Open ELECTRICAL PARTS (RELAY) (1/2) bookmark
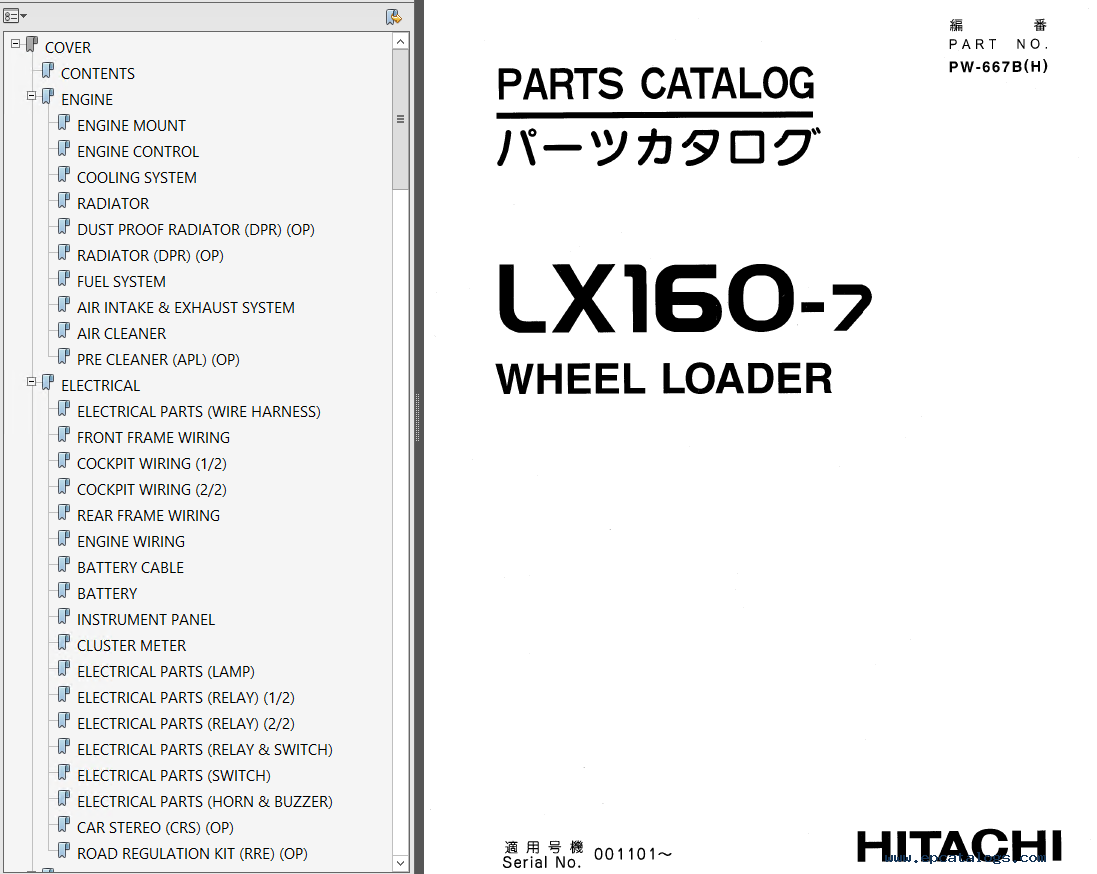Image resolution: width=1097 pixels, height=874 pixels. pyautogui.click(x=186, y=698)
